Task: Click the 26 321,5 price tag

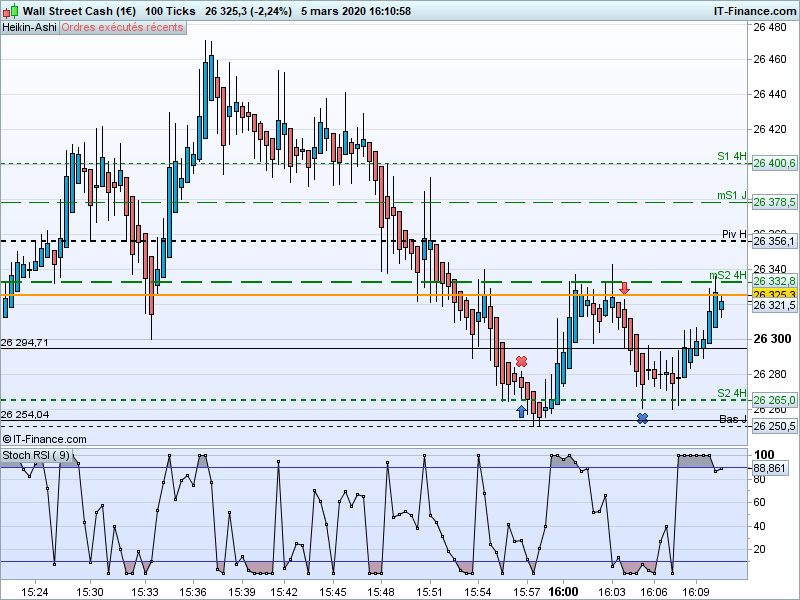Action: tap(774, 305)
